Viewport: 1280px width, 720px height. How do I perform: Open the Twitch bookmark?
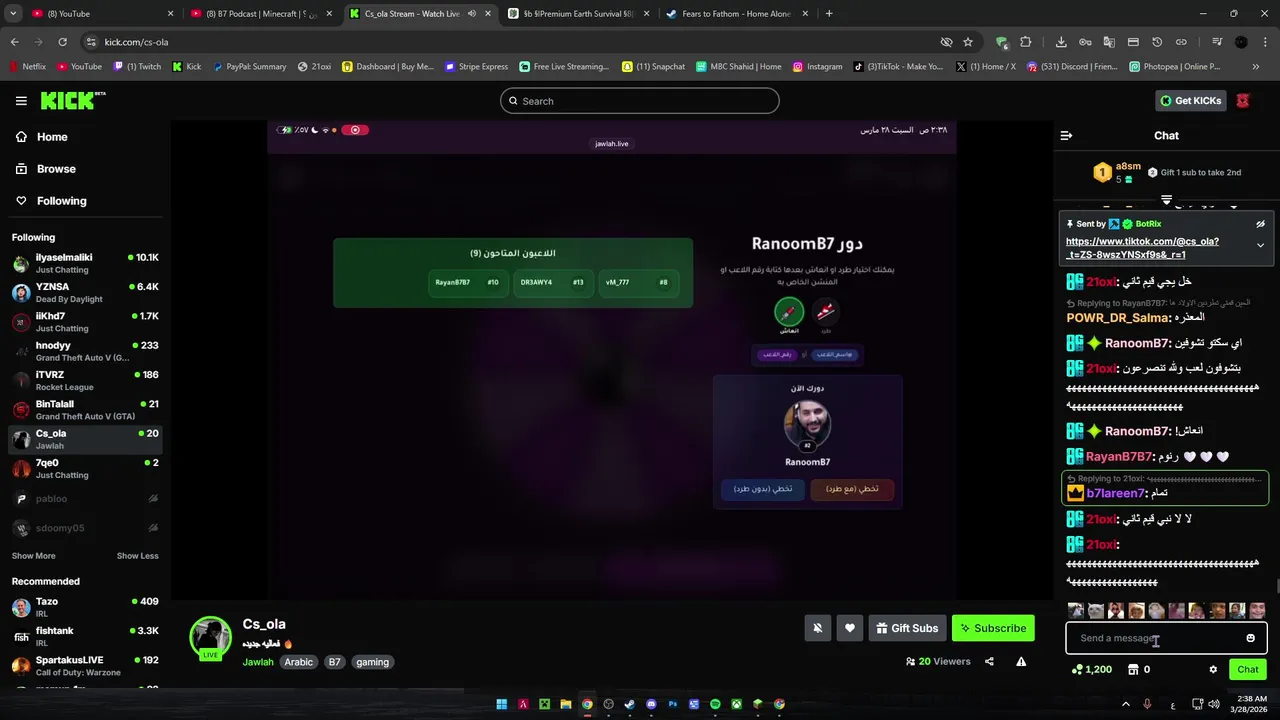click(x=137, y=67)
